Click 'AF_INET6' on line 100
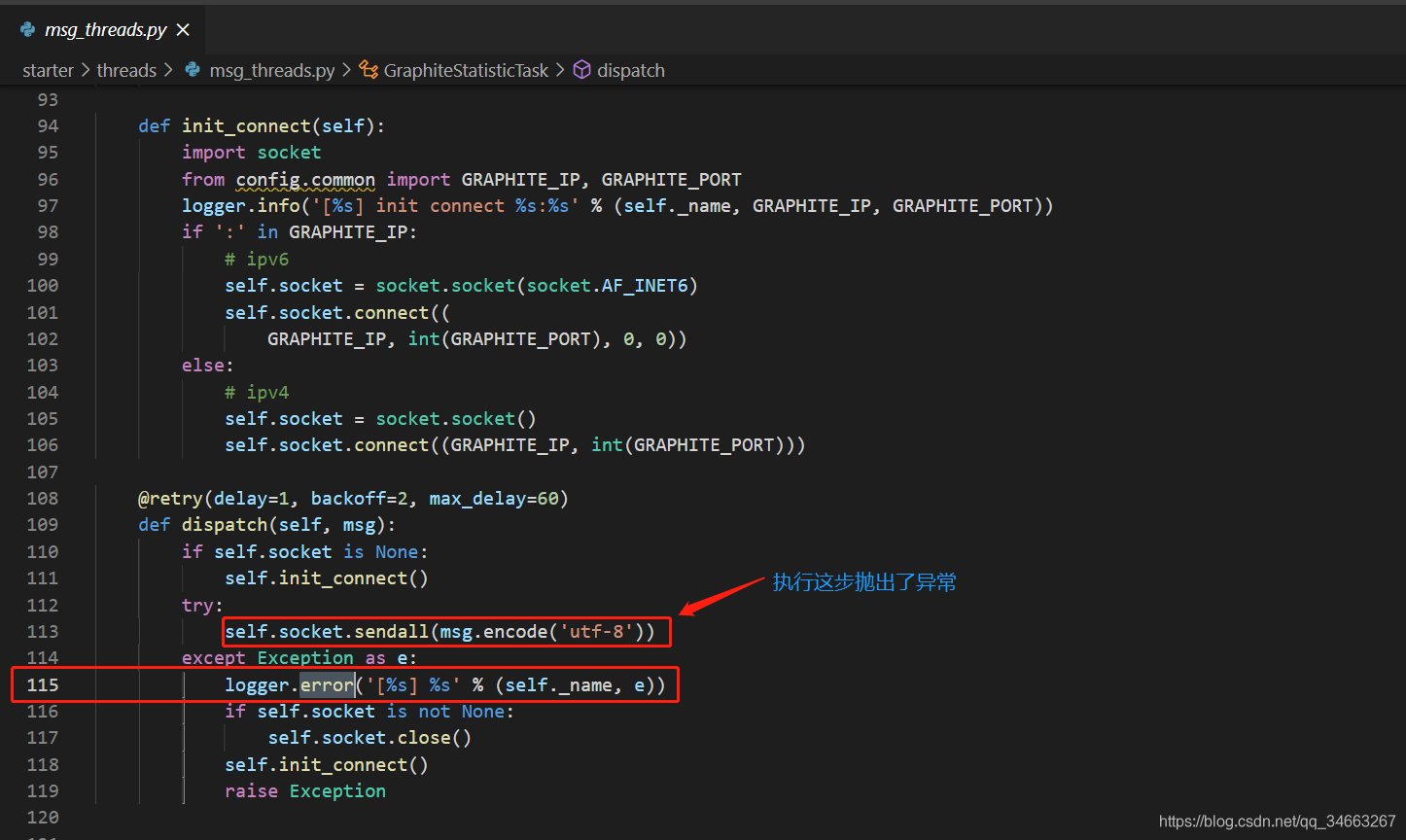Screen dimensions: 1406x840 (645, 286)
